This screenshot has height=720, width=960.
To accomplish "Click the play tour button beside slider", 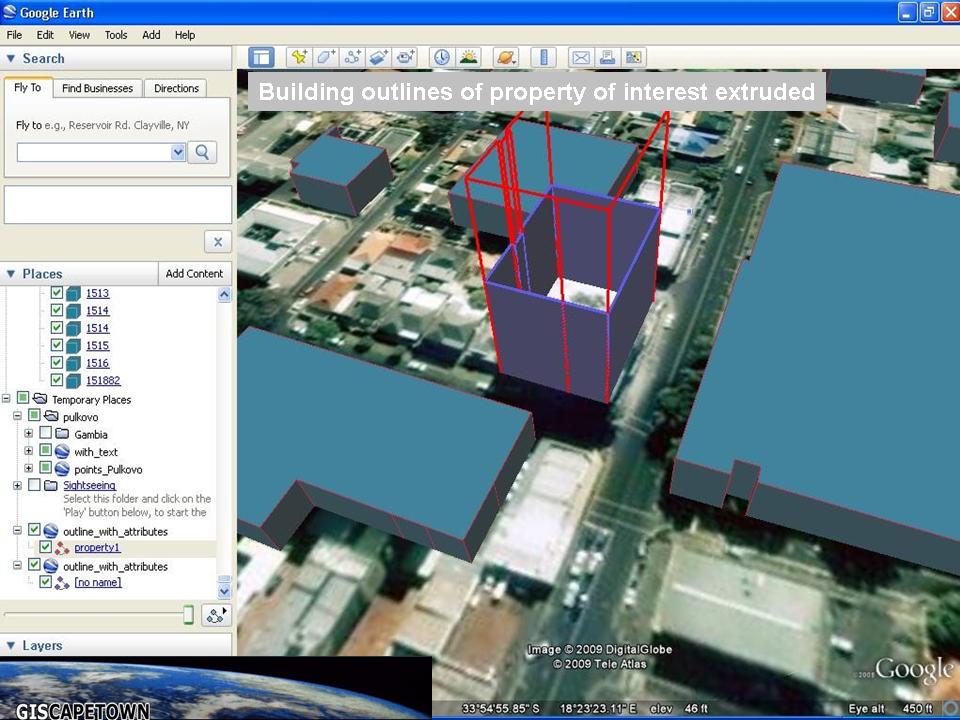I will coord(216,615).
